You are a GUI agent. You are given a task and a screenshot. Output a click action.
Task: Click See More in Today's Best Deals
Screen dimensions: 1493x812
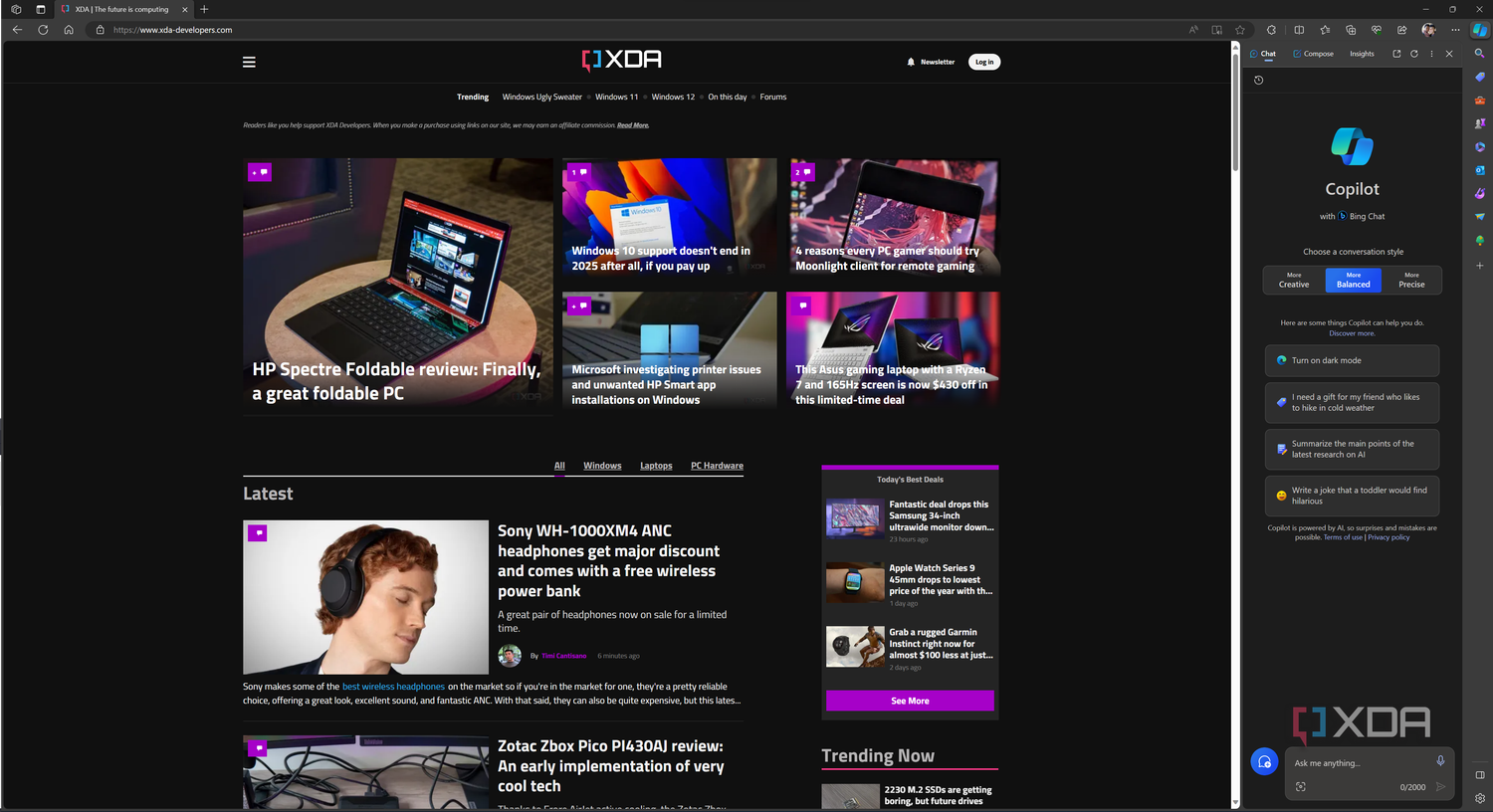910,701
